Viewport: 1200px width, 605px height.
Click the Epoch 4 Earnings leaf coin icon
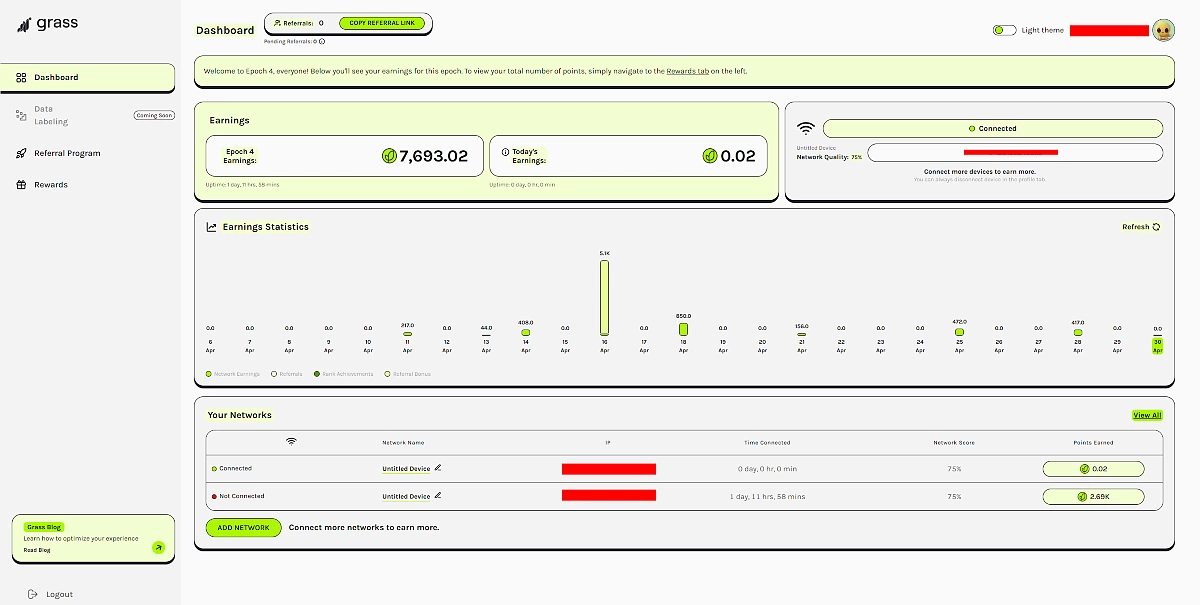(x=390, y=156)
